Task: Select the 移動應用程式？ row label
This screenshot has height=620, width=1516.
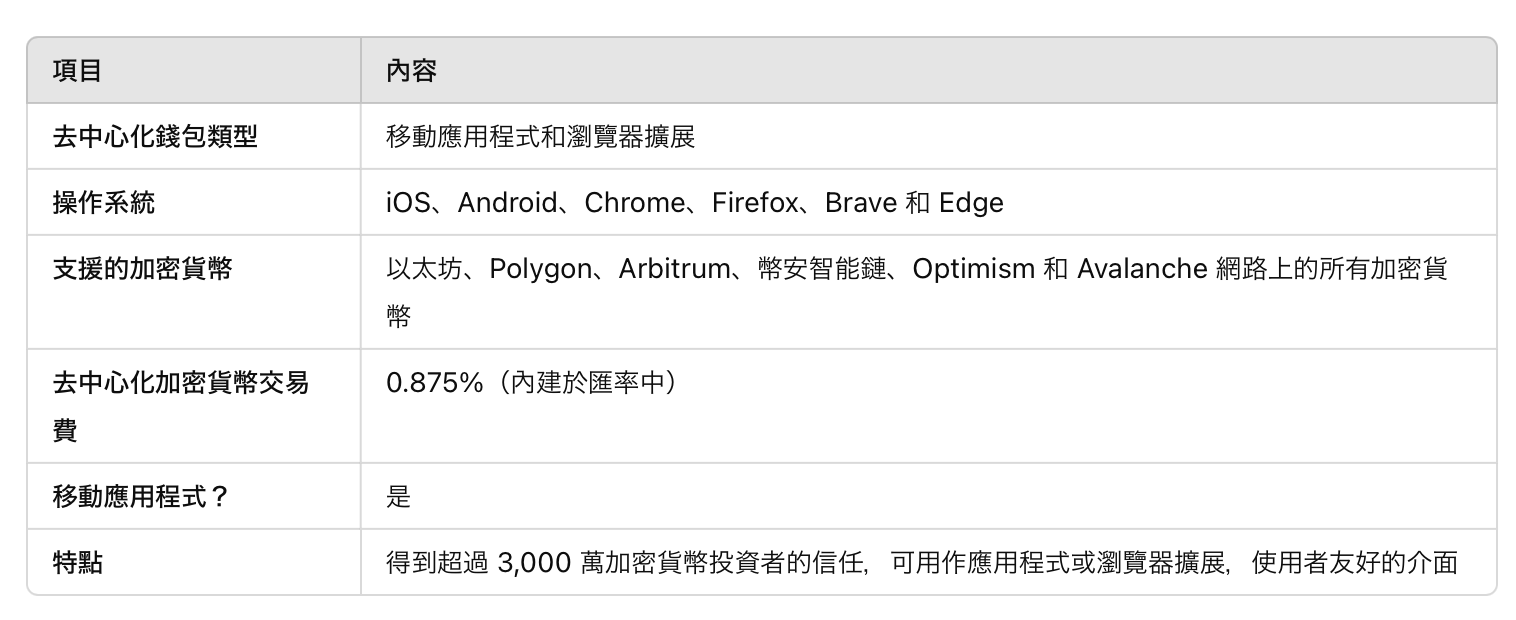Action: [141, 496]
